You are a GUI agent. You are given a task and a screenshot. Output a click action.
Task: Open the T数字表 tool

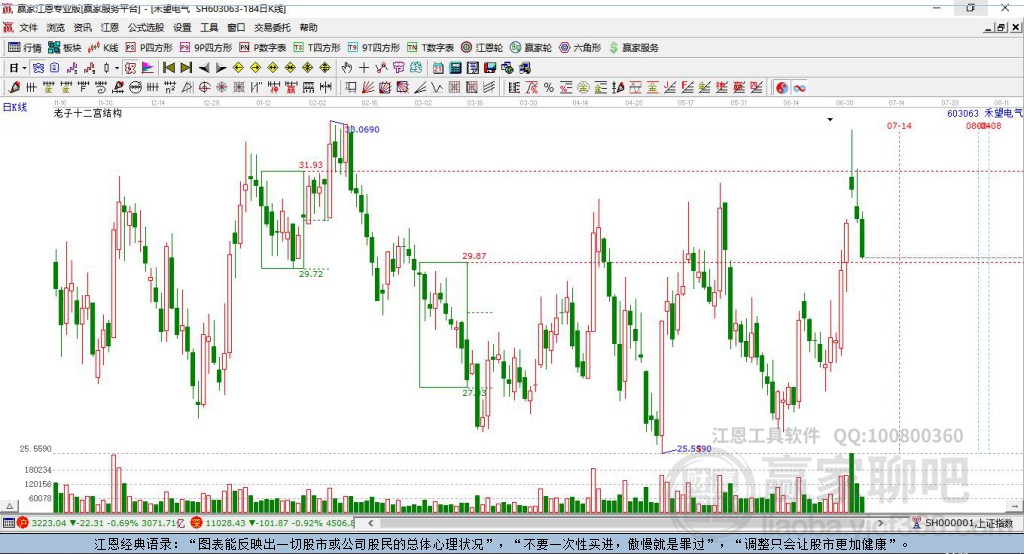point(430,48)
